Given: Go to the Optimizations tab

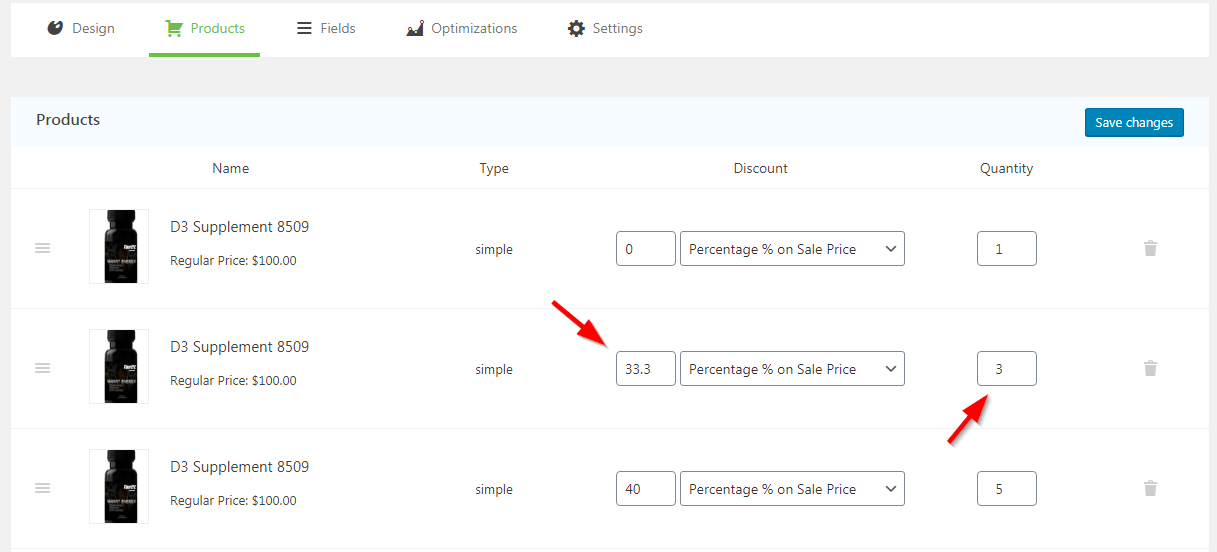Looking at the screenshot, I should coord(462,28).
